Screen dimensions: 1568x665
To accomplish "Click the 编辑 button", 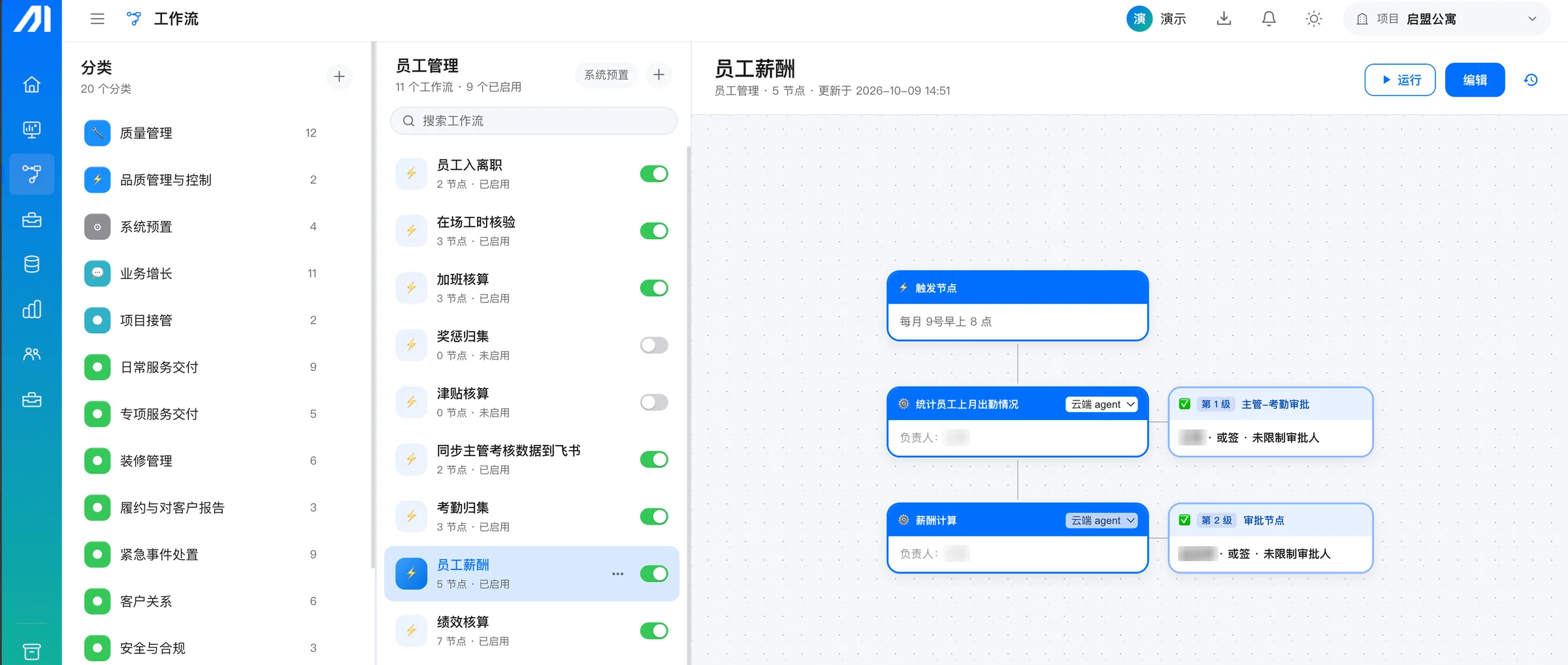I will click(1475, 80).
